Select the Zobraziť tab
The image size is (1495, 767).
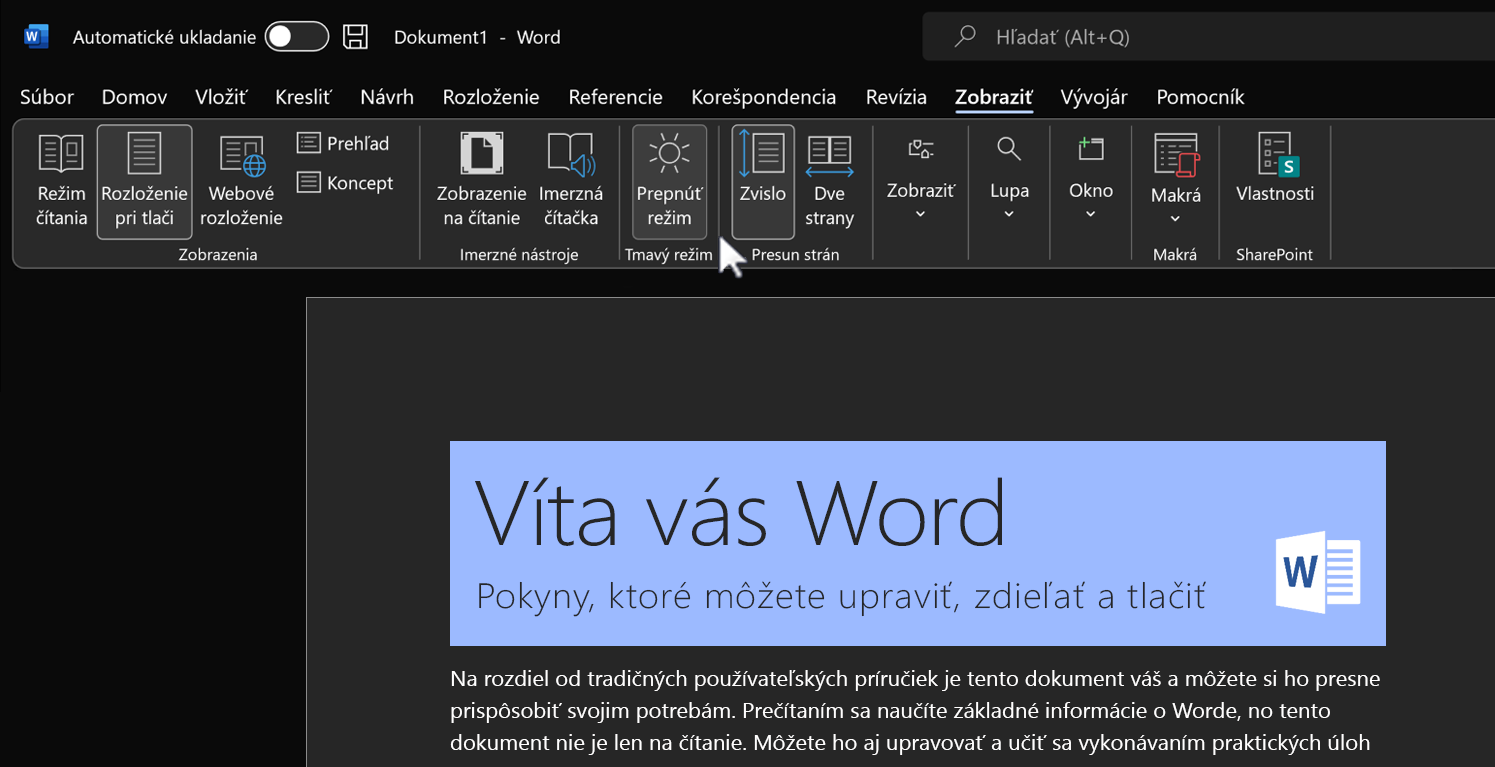(x=994, y=97)
